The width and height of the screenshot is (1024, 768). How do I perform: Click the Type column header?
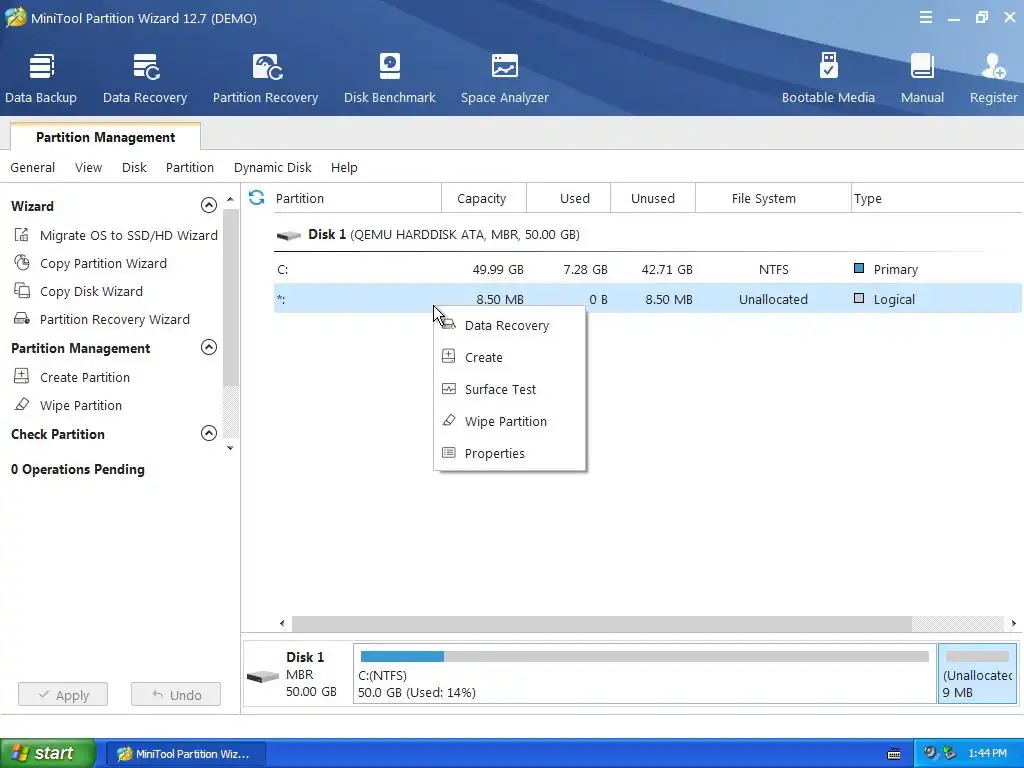click(x=936, y=198)
